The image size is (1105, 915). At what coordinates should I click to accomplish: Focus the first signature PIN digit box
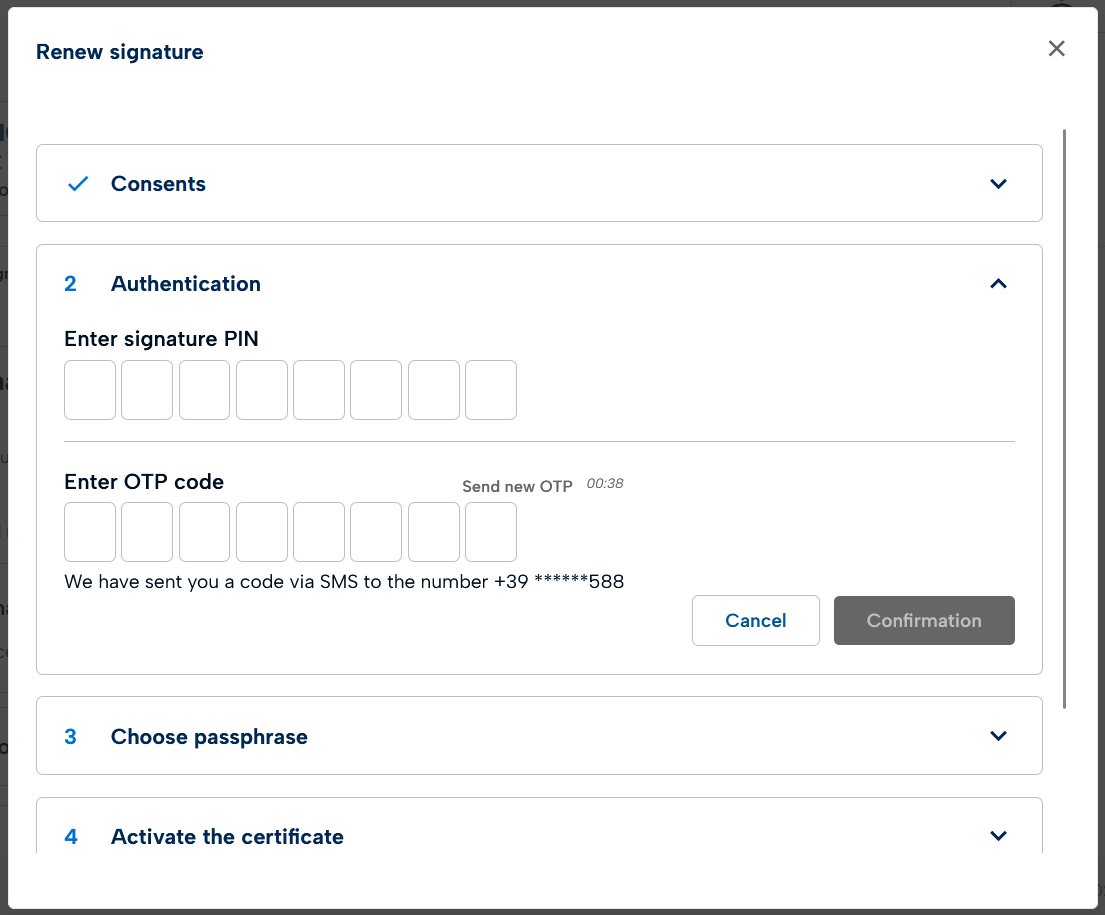pyautogui.click(x=90, y=390)
